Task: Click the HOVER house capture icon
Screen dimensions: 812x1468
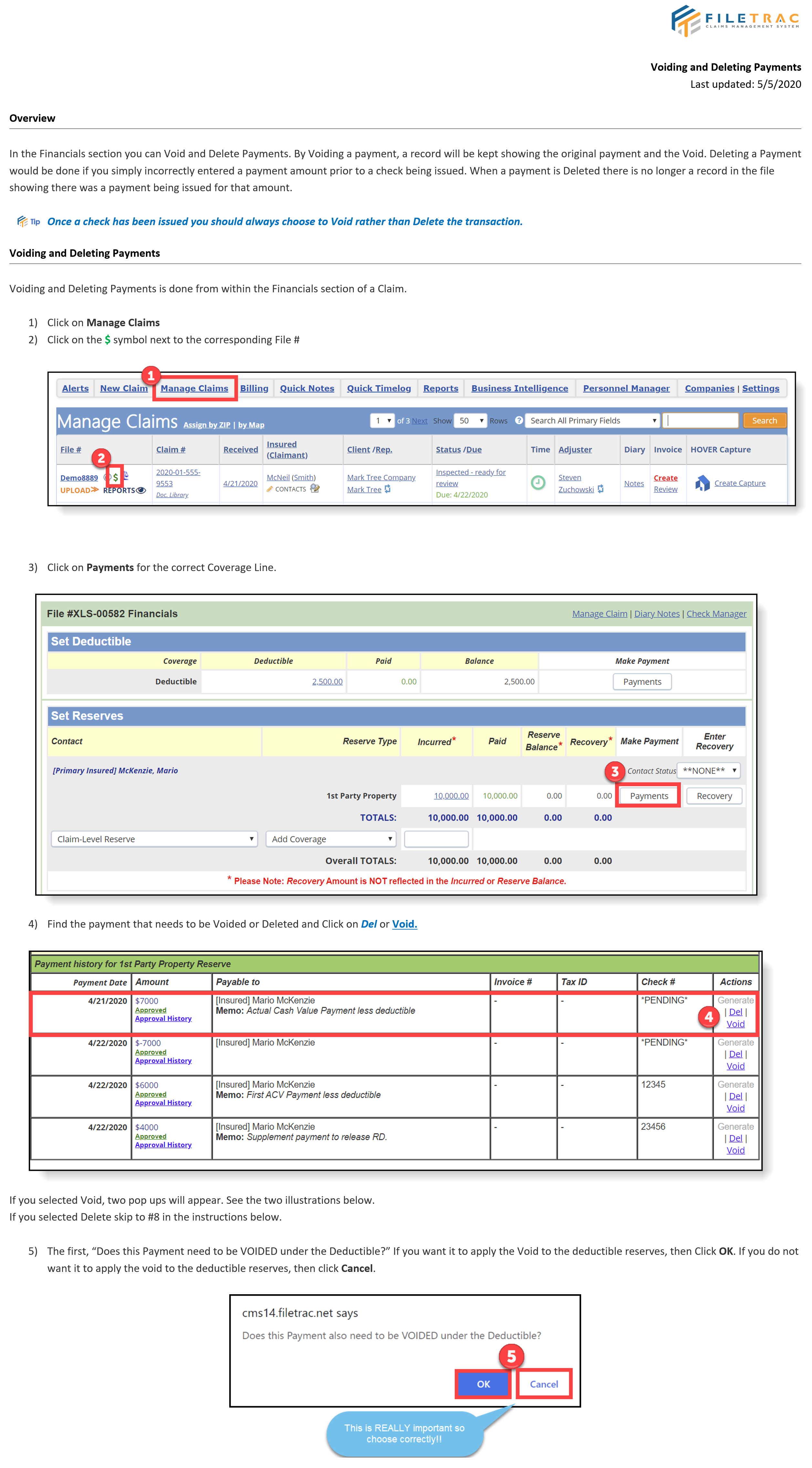Action: pyautogui.click(x=702, y=483)
